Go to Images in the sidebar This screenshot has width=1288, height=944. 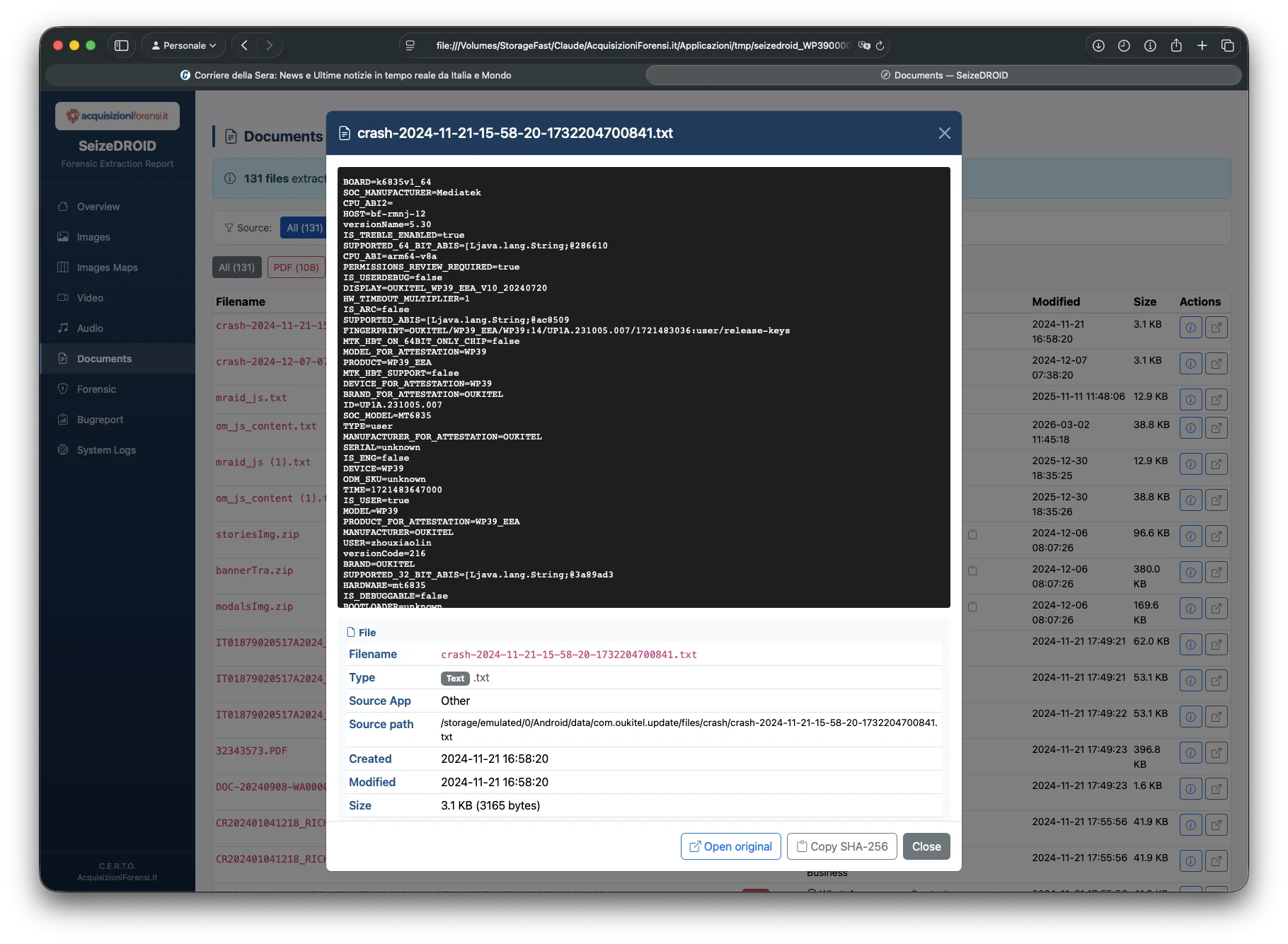(93, 237)
